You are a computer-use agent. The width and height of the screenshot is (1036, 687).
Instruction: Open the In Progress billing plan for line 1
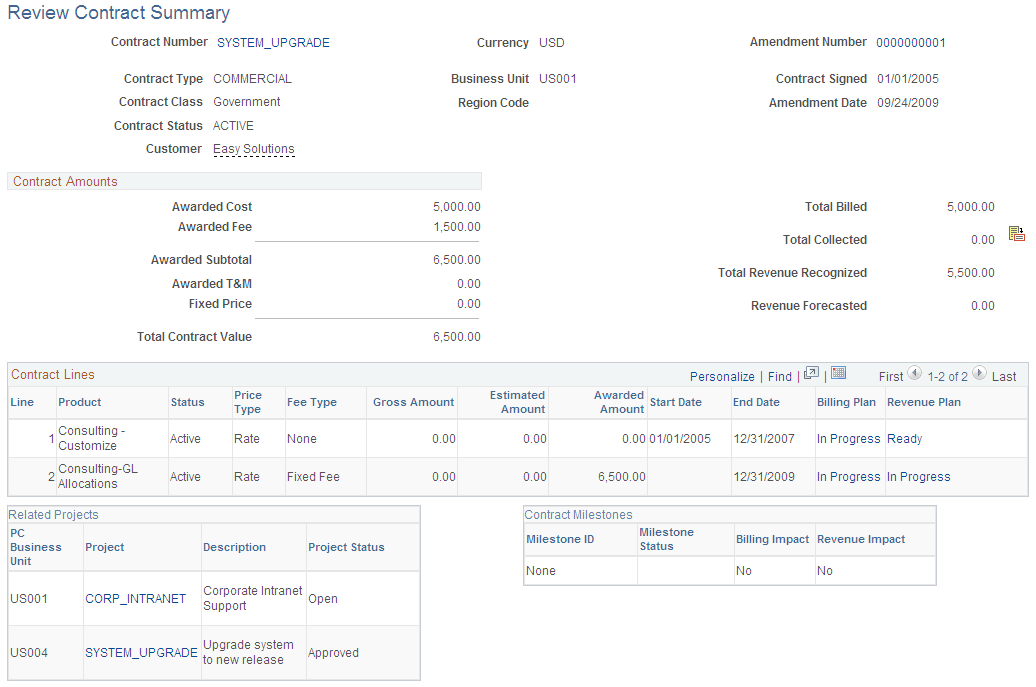[848, 438]
